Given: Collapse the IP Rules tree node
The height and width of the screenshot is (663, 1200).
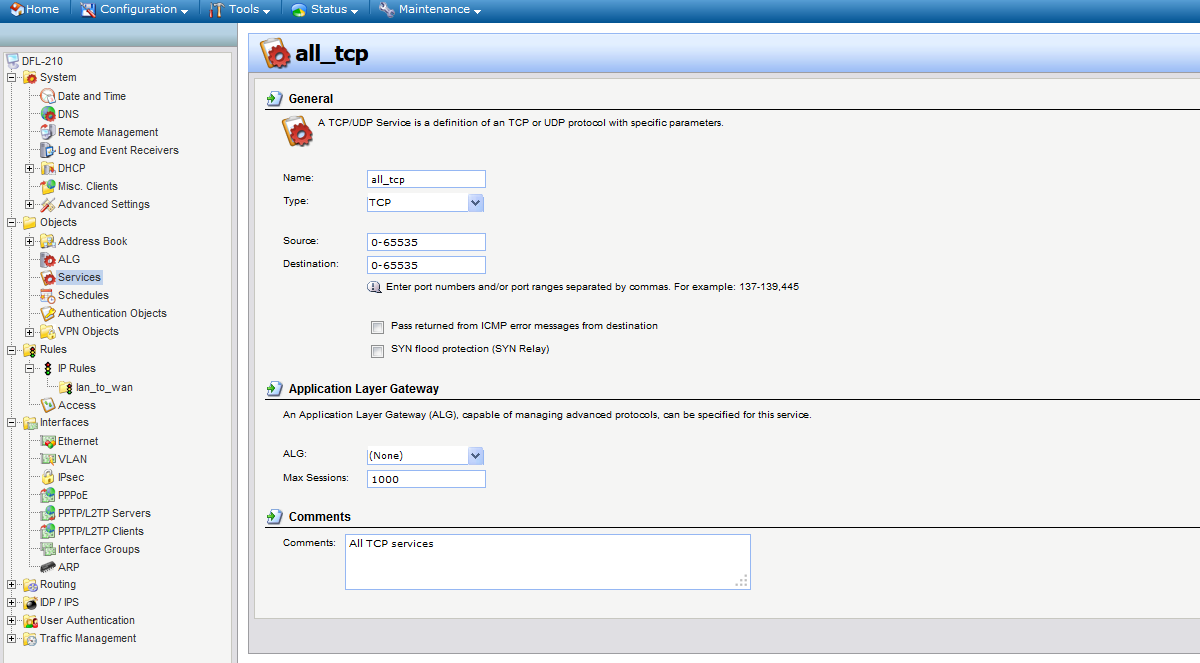Looking at the screenshot, I should [x=30, y=368].
